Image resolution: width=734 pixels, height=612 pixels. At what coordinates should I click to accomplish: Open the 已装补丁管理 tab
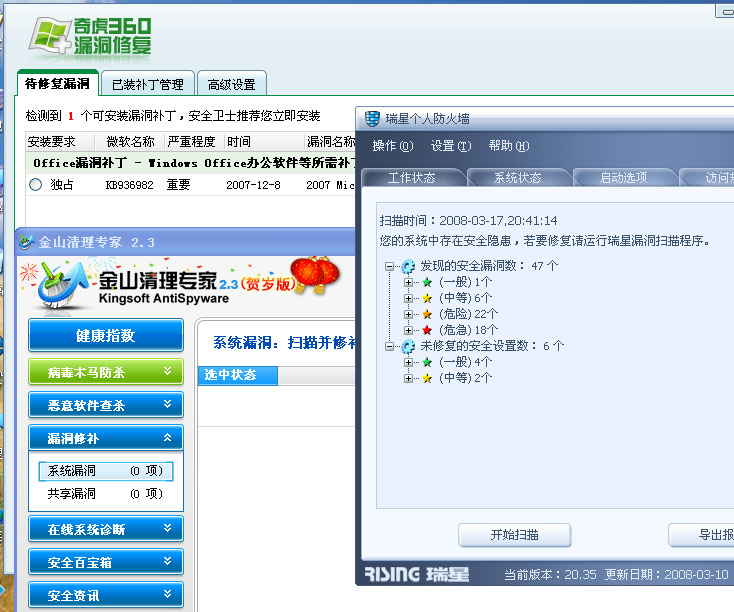pos(148,84)
